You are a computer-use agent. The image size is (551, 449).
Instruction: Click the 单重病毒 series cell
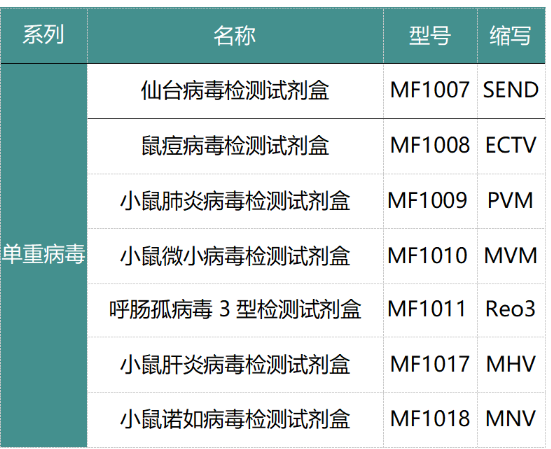[44, 255]
